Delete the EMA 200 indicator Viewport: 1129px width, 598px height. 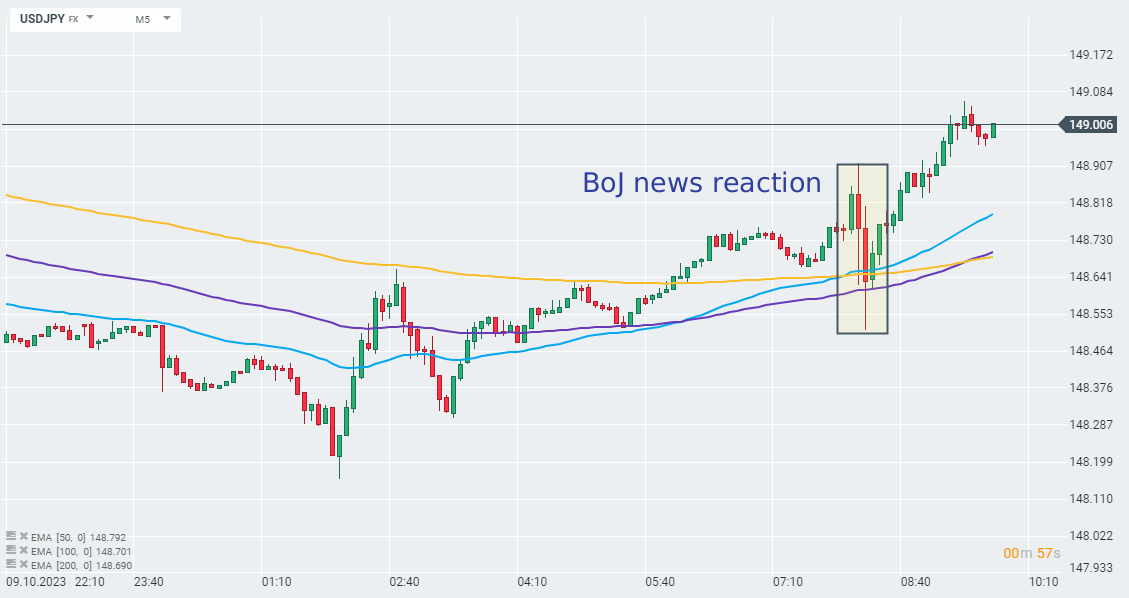[23, 565]
